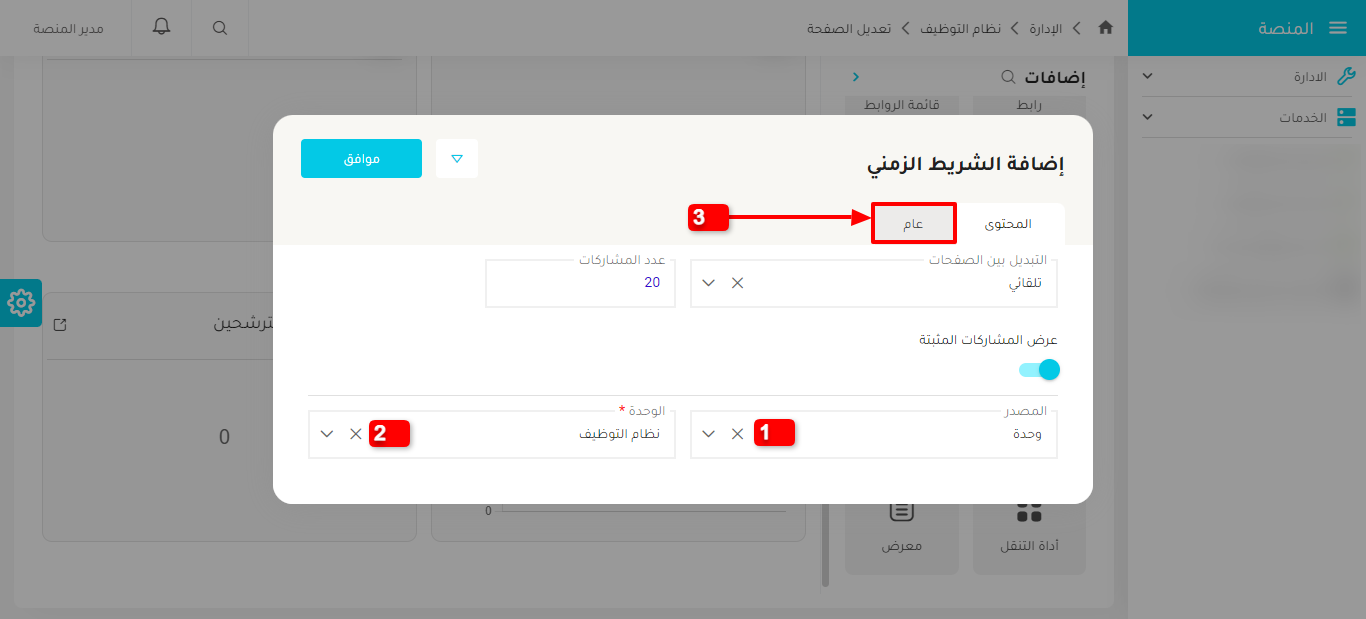
Task: Open the search from the top bar
Action: coord(219,28)
